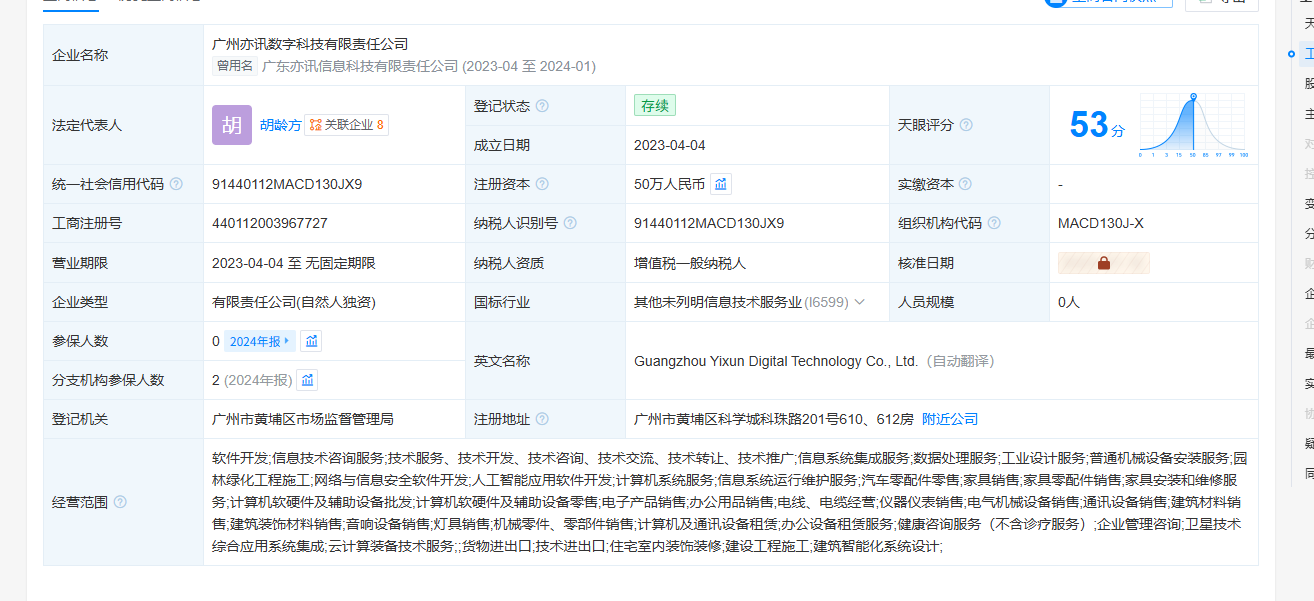Screen dimensions: 1314x601
Task: Click the 关联企业 8 button
Action: click(x=346, y=125)
